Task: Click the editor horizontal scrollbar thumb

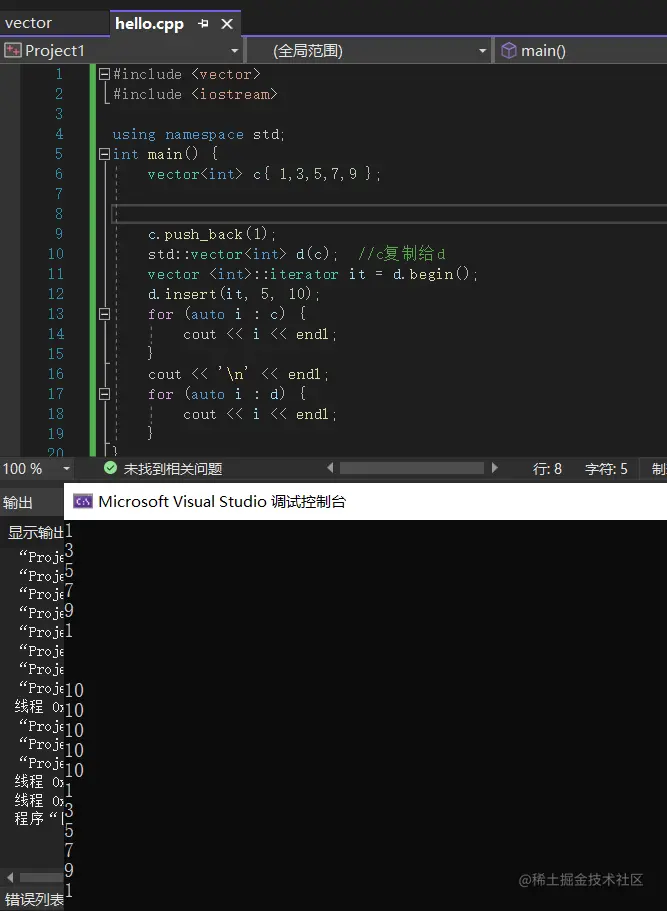Action: tap(411, 468)
